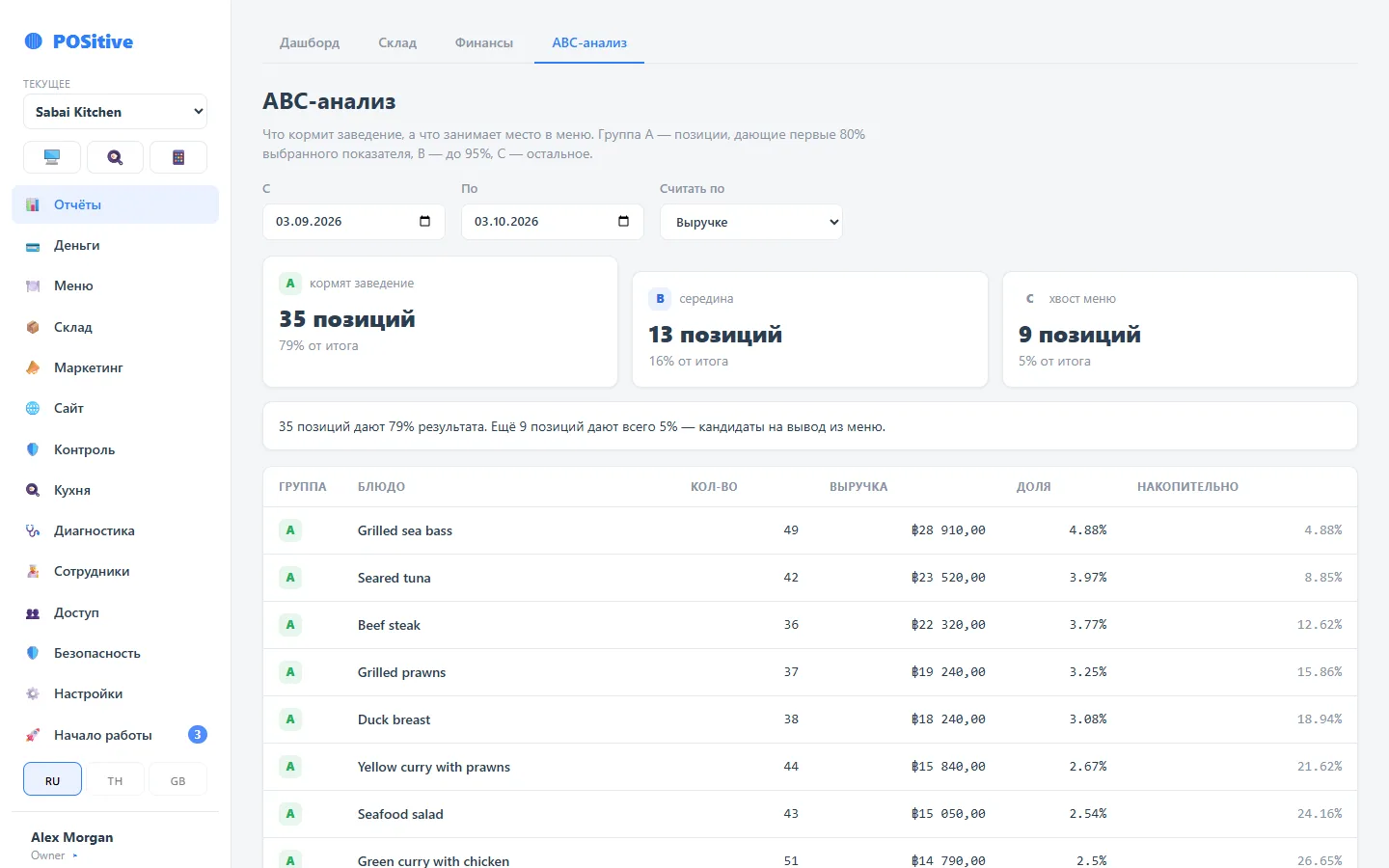Open calendar picker for start date 03.09.2026
This screenshot has width=1389, height=868.
(424, 222)
